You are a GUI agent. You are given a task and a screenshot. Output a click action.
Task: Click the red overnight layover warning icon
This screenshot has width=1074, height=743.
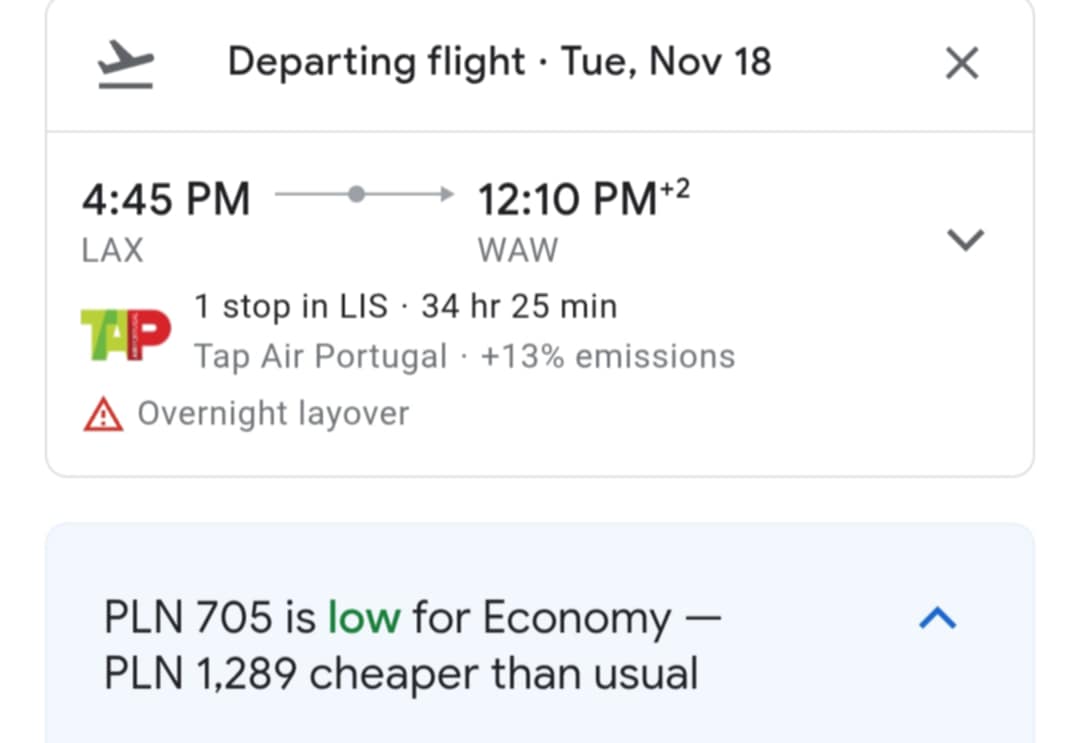click(x=103, y=414)
